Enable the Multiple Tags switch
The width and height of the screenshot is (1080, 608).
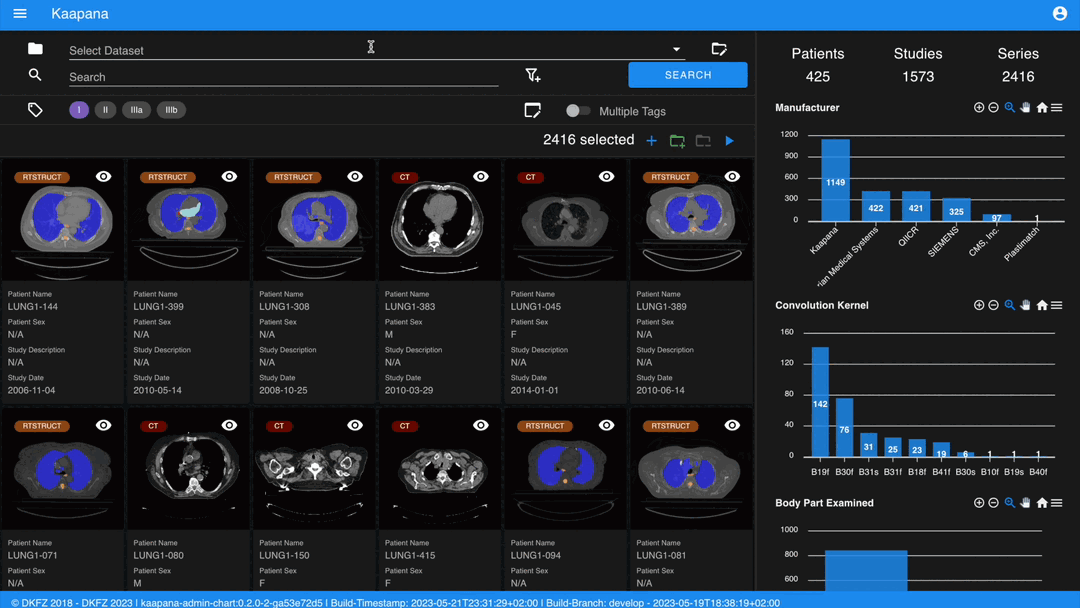click(578, 111)
